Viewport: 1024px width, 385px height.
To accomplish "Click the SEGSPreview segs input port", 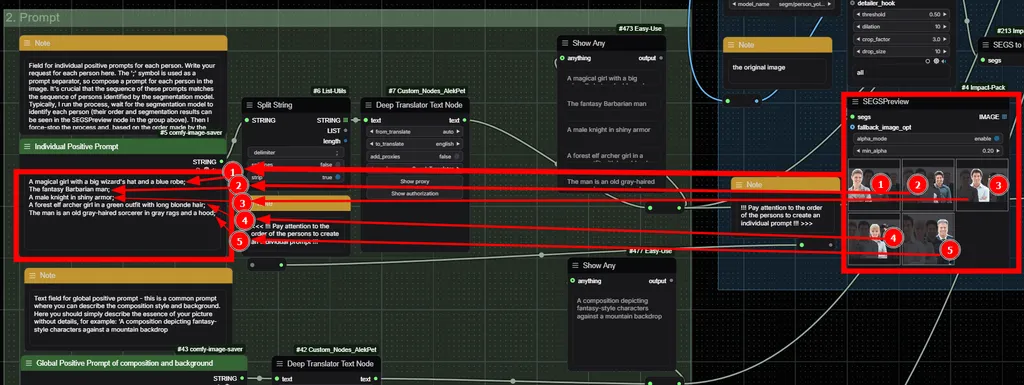I will (x=852, y=117).
